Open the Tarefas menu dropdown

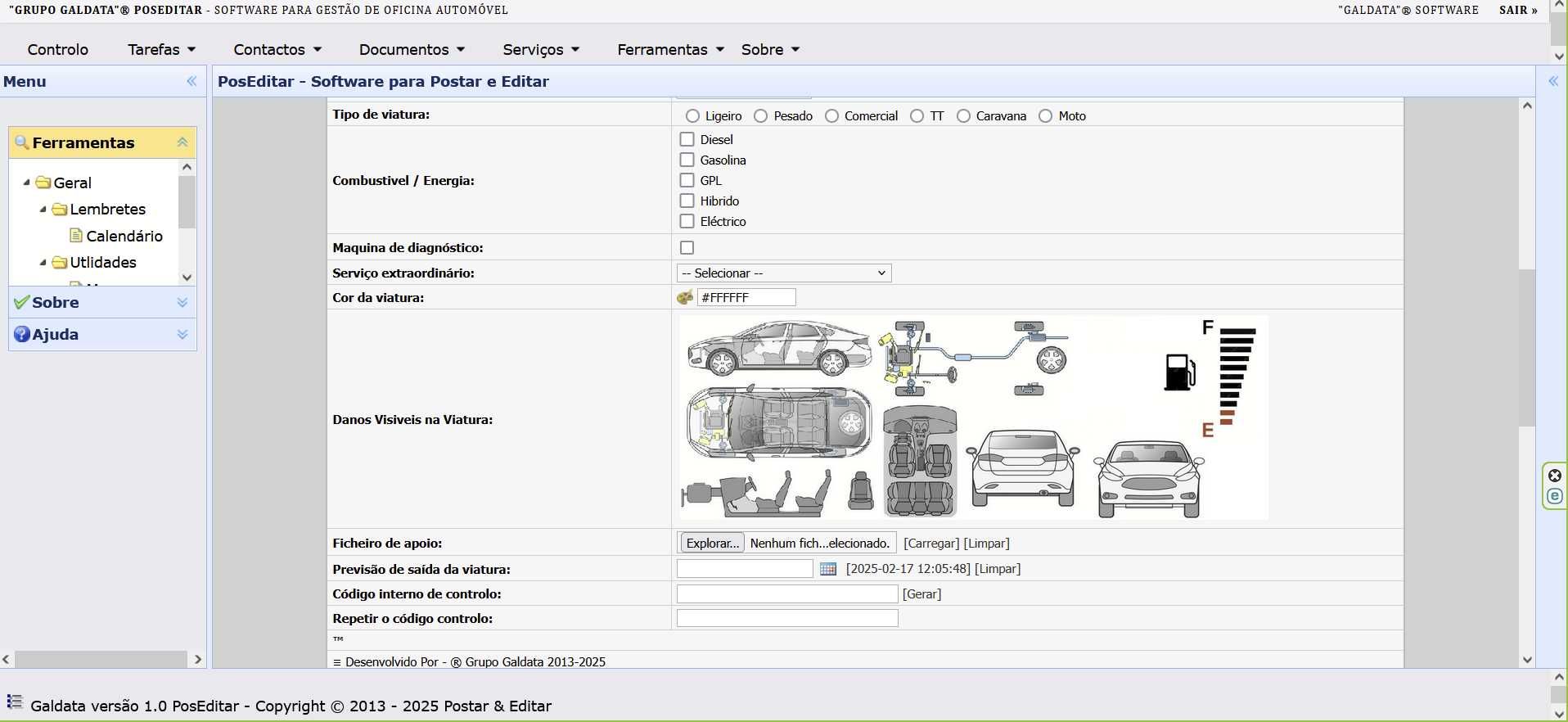(x=162, y=49)
